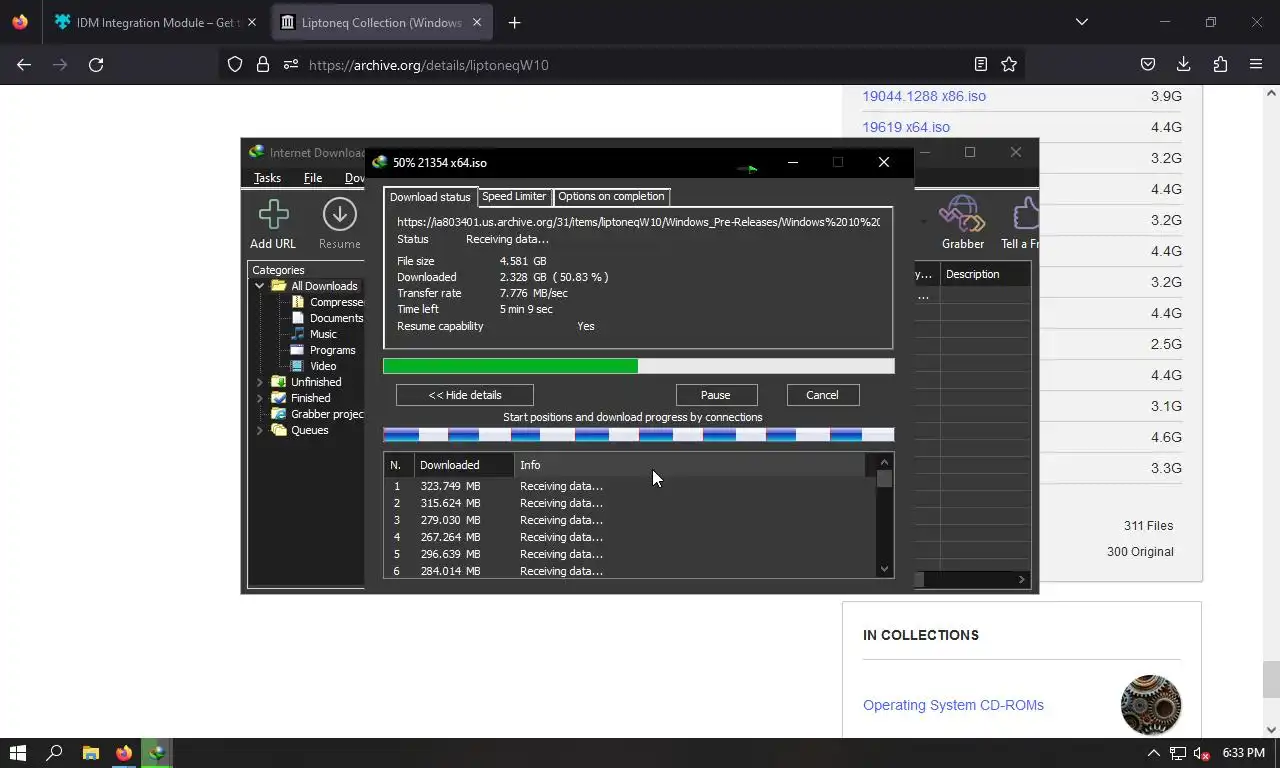
Task: Select the Music category in IDM tree
Action: (323, 334)
